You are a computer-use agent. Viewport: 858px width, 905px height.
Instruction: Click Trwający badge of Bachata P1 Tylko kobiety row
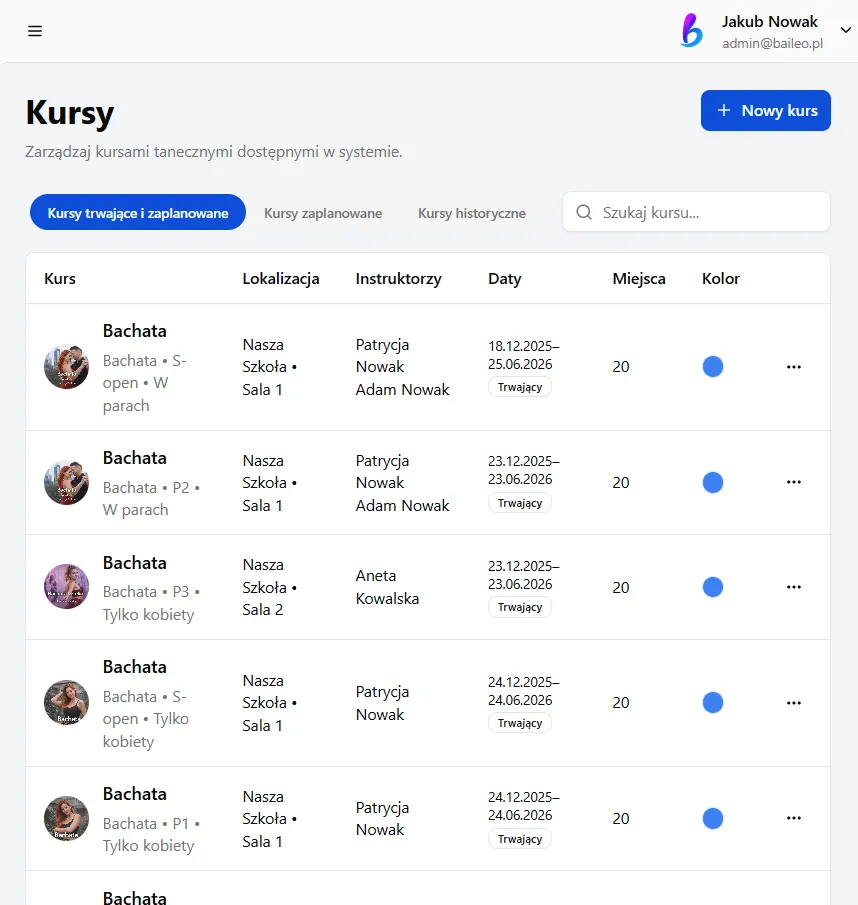tap(520, 839)
